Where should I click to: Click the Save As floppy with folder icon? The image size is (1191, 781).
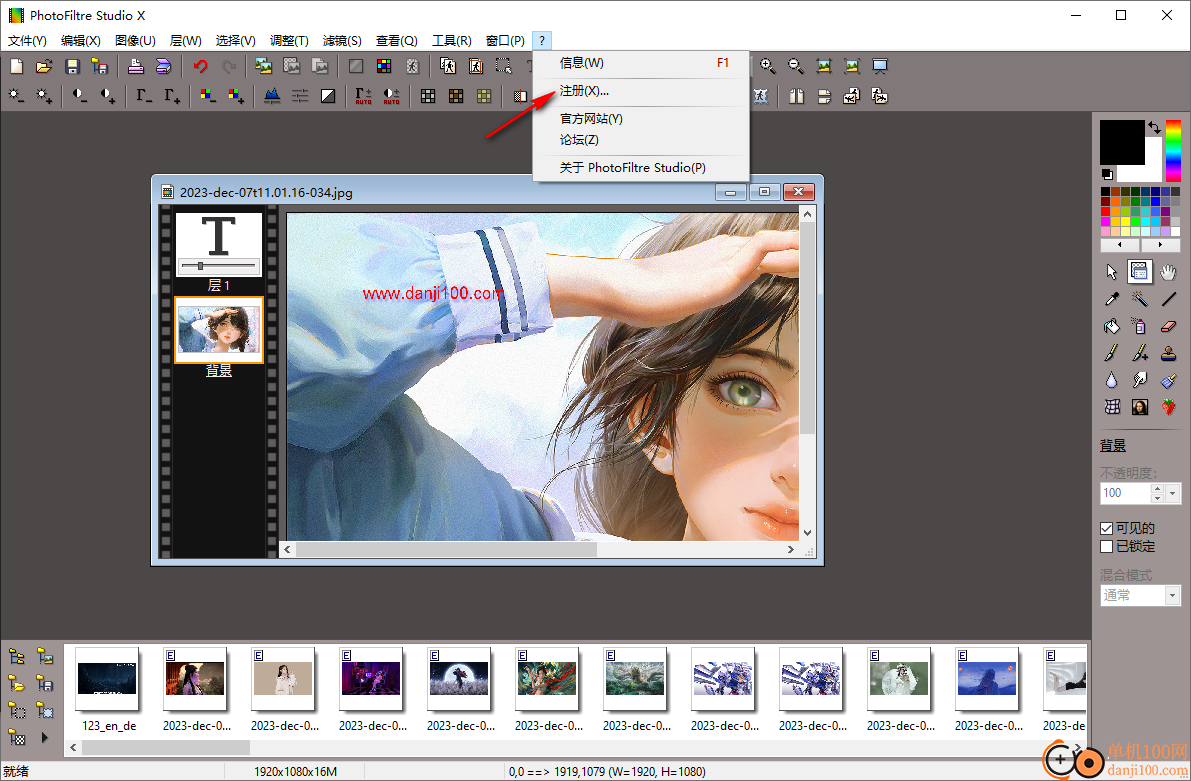pyautogui.click(x=100, y=66)
